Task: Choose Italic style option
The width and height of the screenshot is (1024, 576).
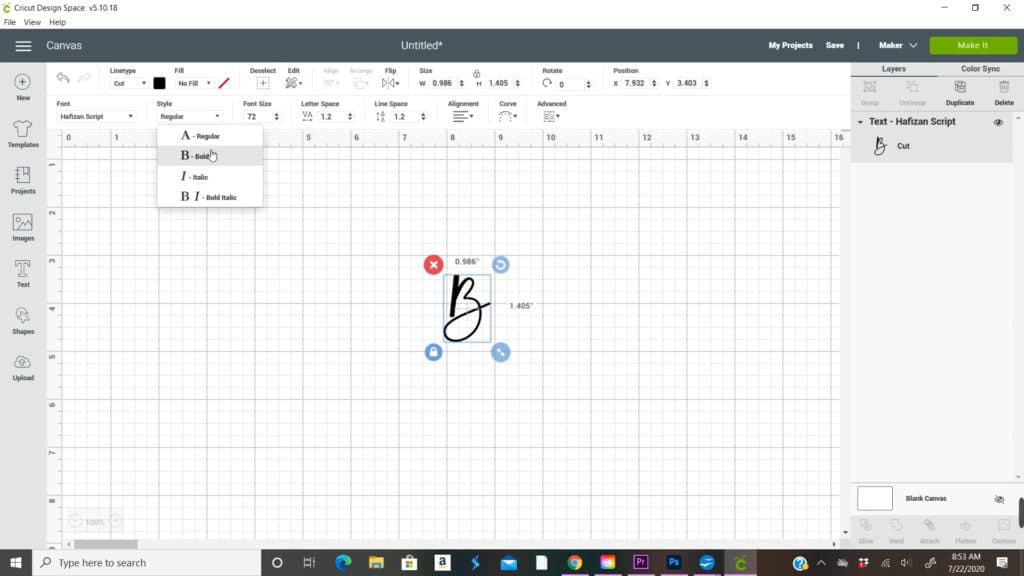Action: [x=210, y=176]
